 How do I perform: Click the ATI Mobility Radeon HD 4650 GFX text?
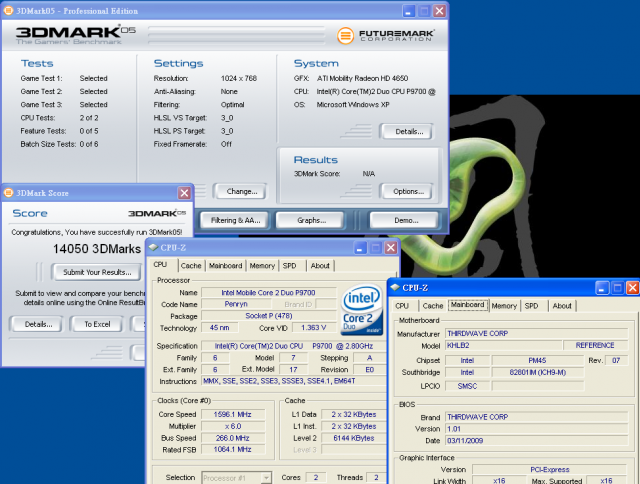click(362, 78)
